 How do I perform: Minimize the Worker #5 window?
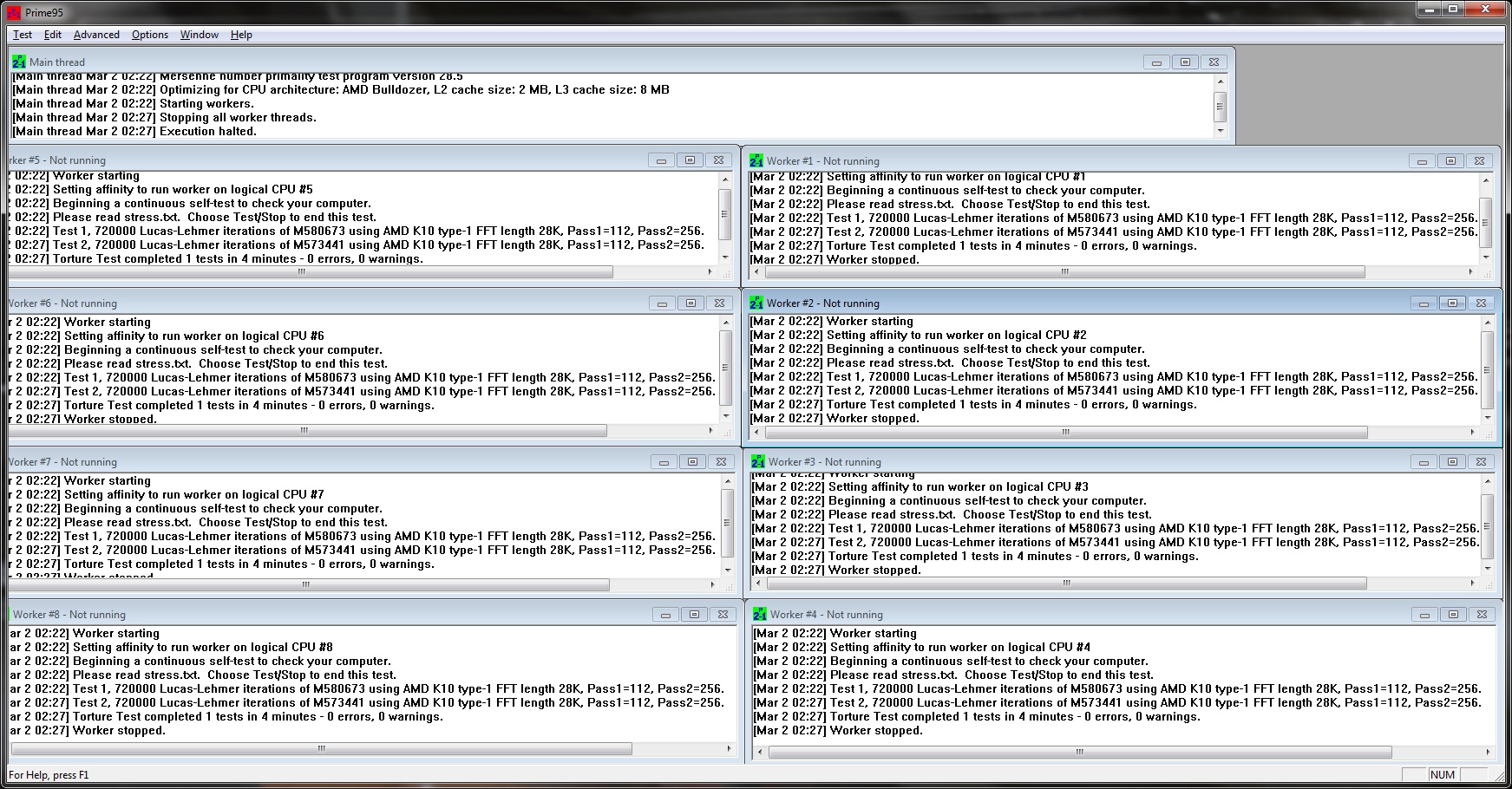tap(661, 160)
